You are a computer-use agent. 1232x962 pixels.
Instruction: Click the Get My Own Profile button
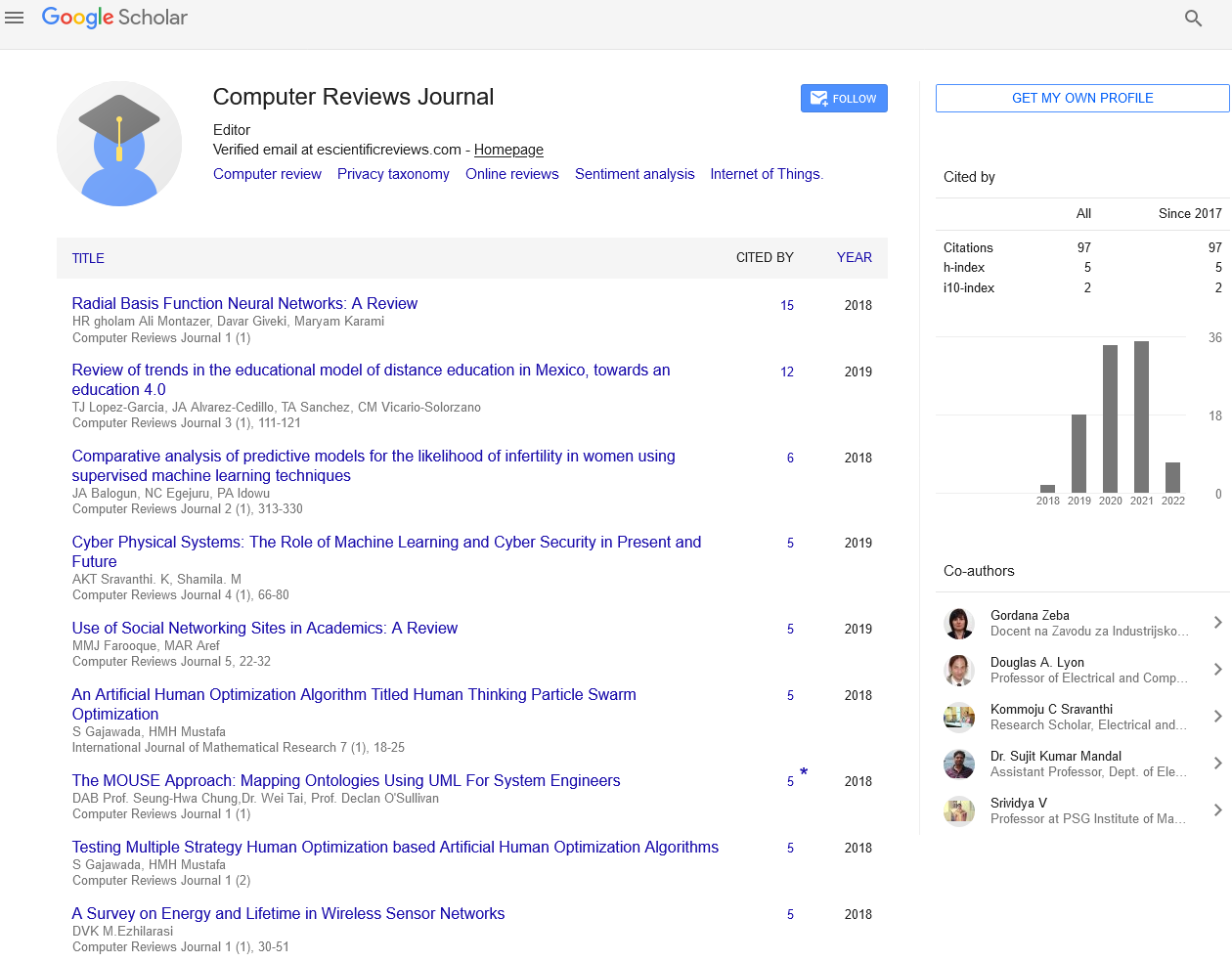1082,99
